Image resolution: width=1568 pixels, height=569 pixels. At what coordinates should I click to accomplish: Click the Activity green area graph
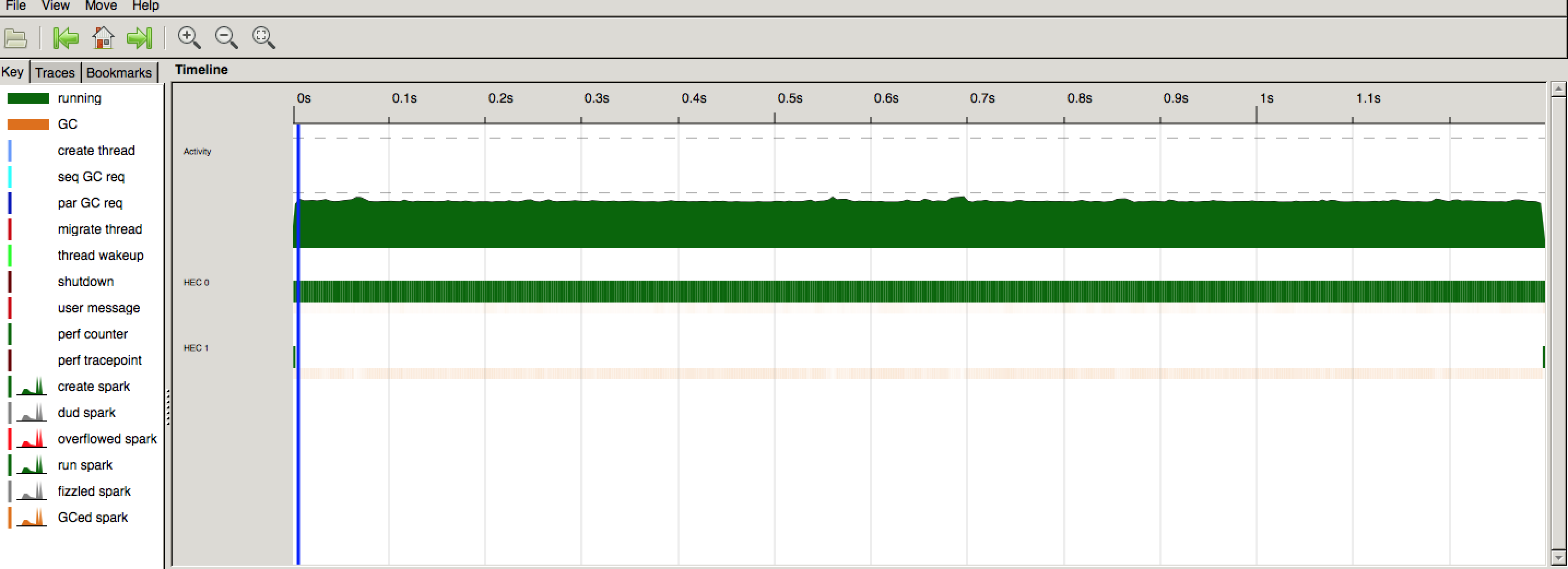[x=919, y=223]
